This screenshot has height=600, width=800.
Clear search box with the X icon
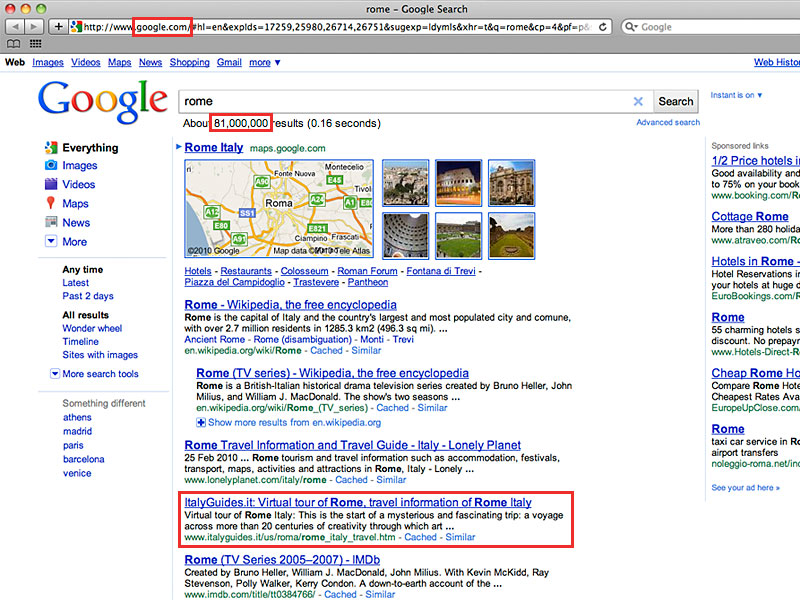pyautogui.click(x=638, y=101)
